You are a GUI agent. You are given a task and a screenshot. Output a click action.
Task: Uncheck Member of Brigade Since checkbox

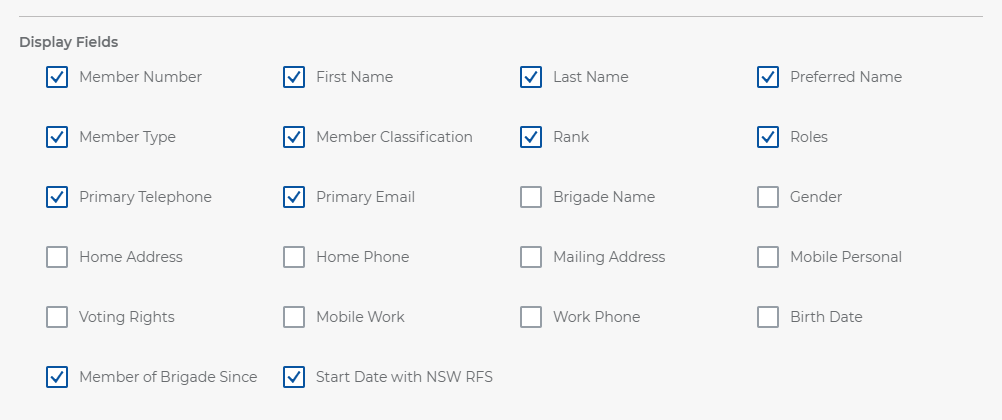click(57, 377)
